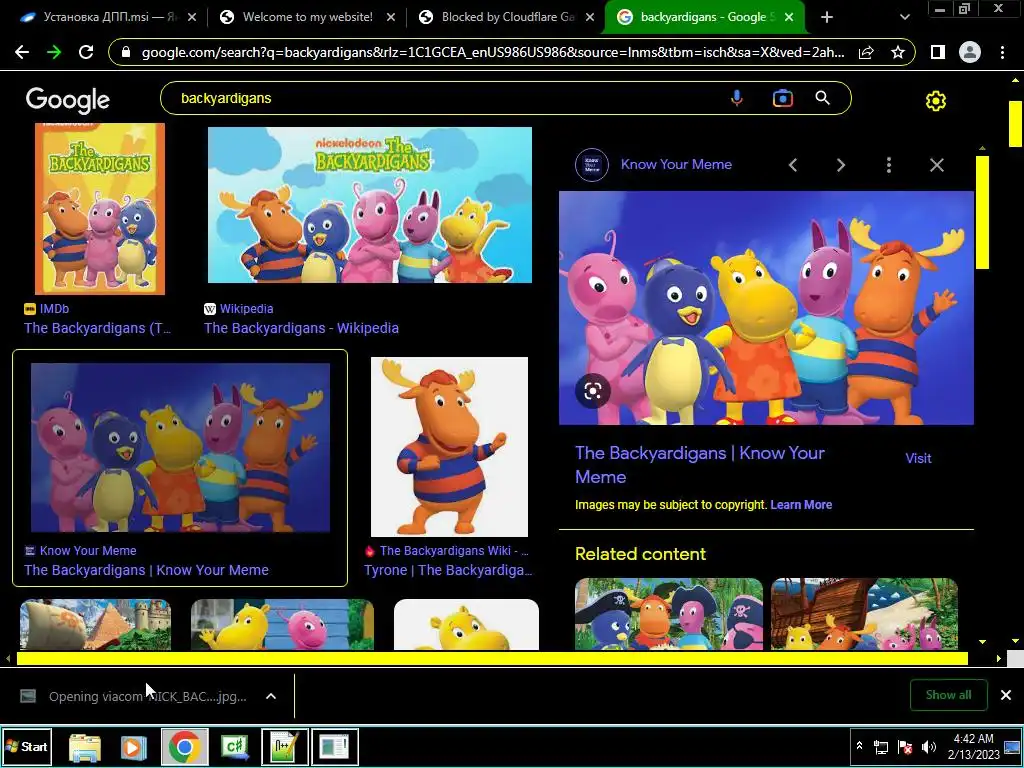Open Wikipedia Backyardigans image result
This screenshot has height=768, width=1024.
coord(370,205)
